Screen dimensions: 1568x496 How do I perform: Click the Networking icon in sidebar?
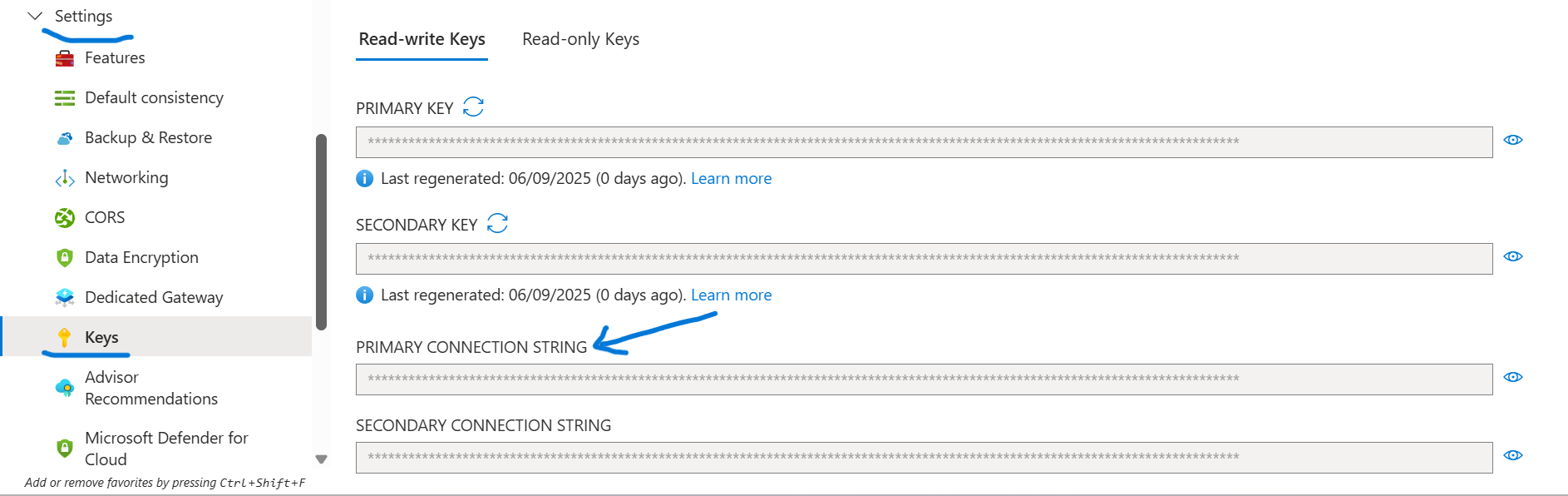click(65, 178)
